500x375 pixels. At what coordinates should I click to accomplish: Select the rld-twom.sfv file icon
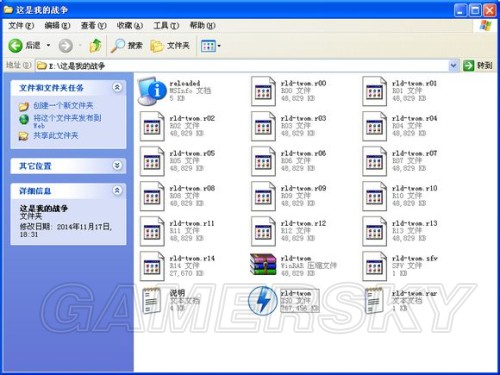tap(374, 266)
